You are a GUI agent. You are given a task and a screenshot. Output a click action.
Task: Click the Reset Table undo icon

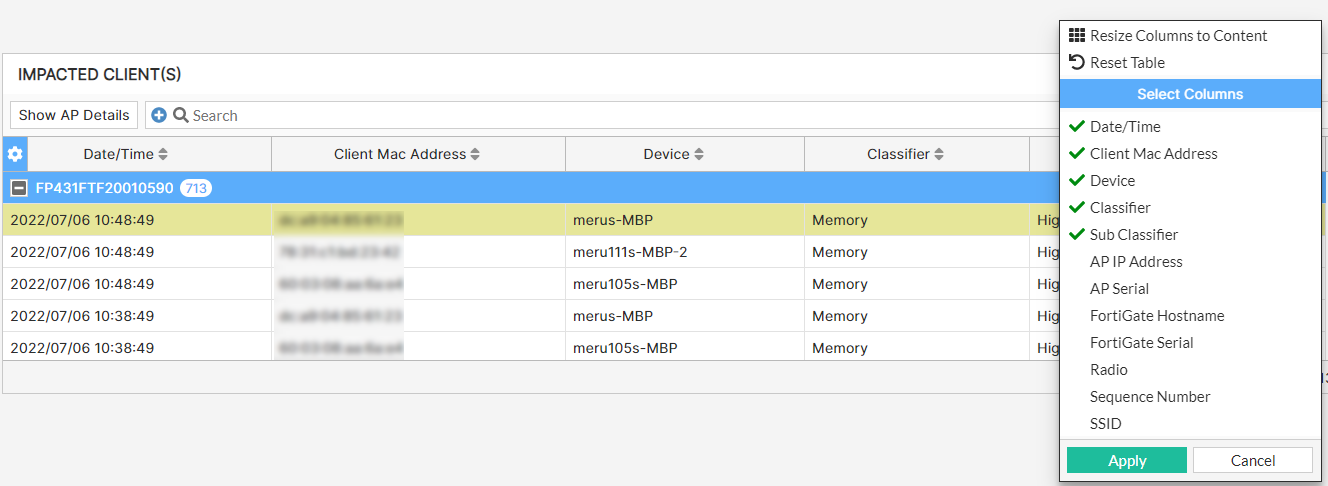click(x=1077, y=62)
